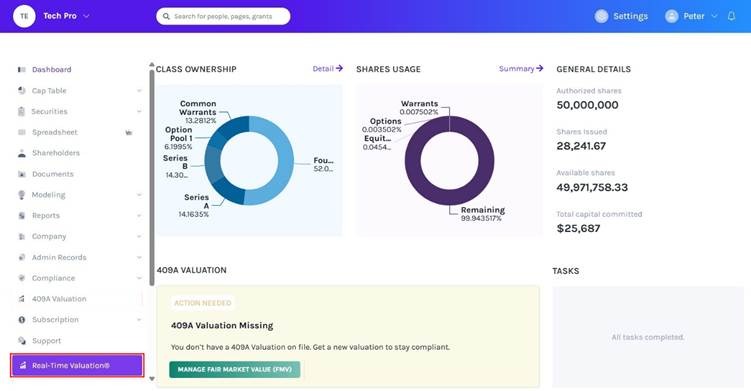Open the Dashboard sidebar icon
This screenshot has width=751, height=391.
pyautogui.click(x=22, y=69)
